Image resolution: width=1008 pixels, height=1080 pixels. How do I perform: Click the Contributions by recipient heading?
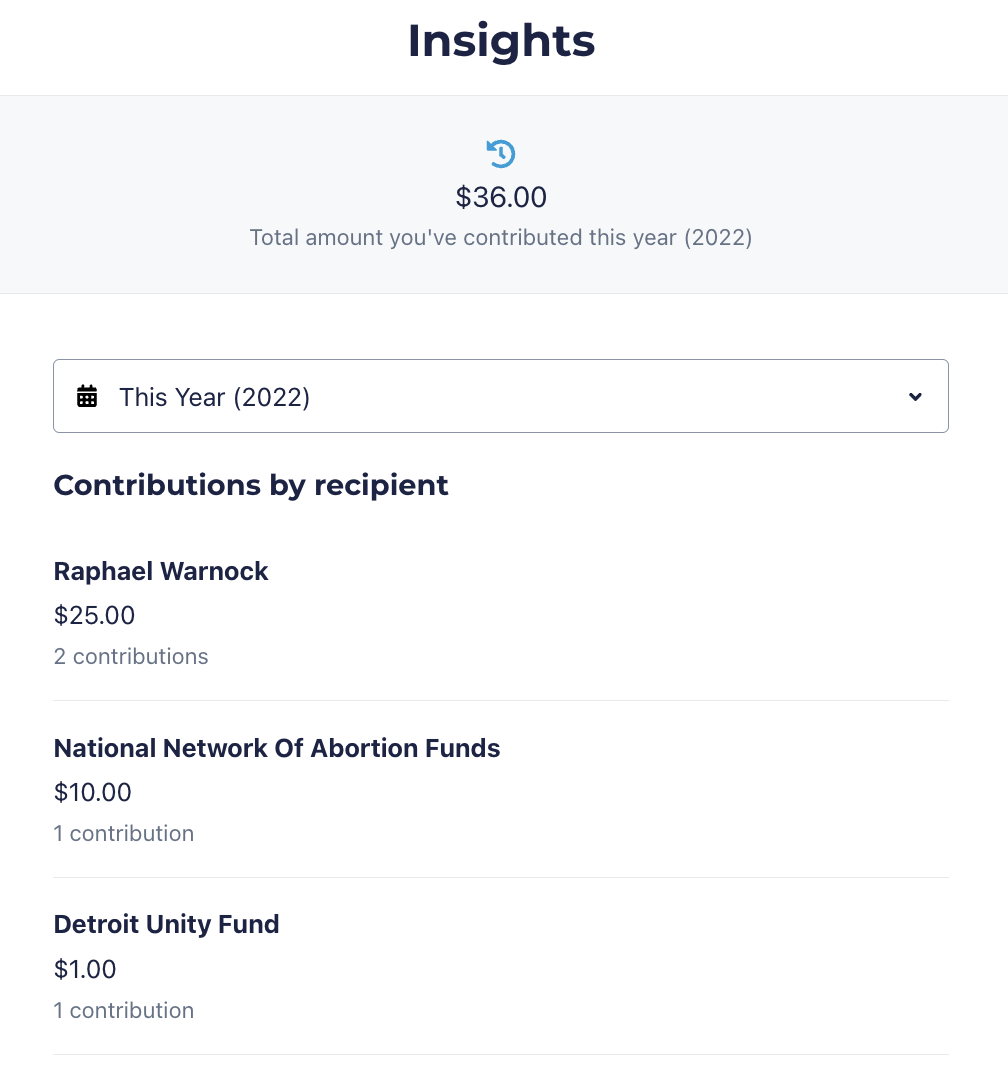click(251, 485)
